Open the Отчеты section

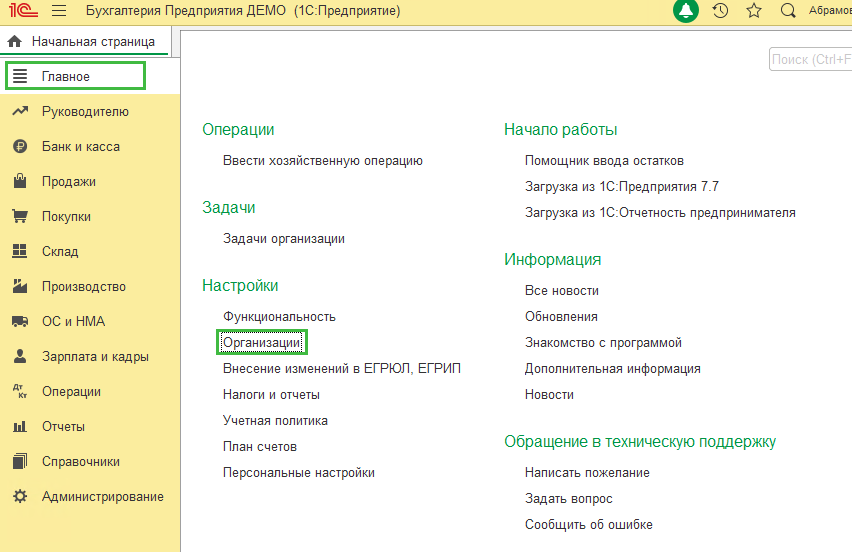click(90, 426)
